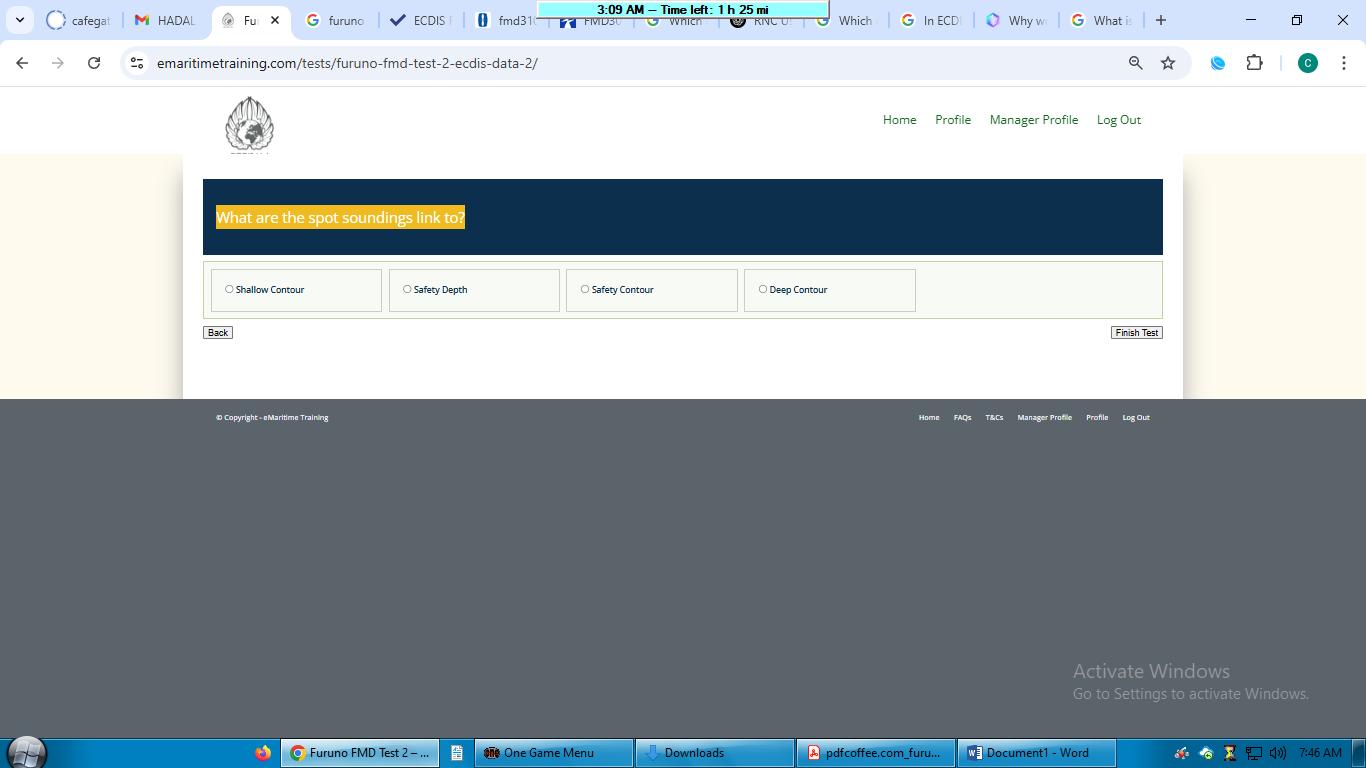Select the Deep Contour answer
Viewport: 1366px width, 768px height.
763,290
